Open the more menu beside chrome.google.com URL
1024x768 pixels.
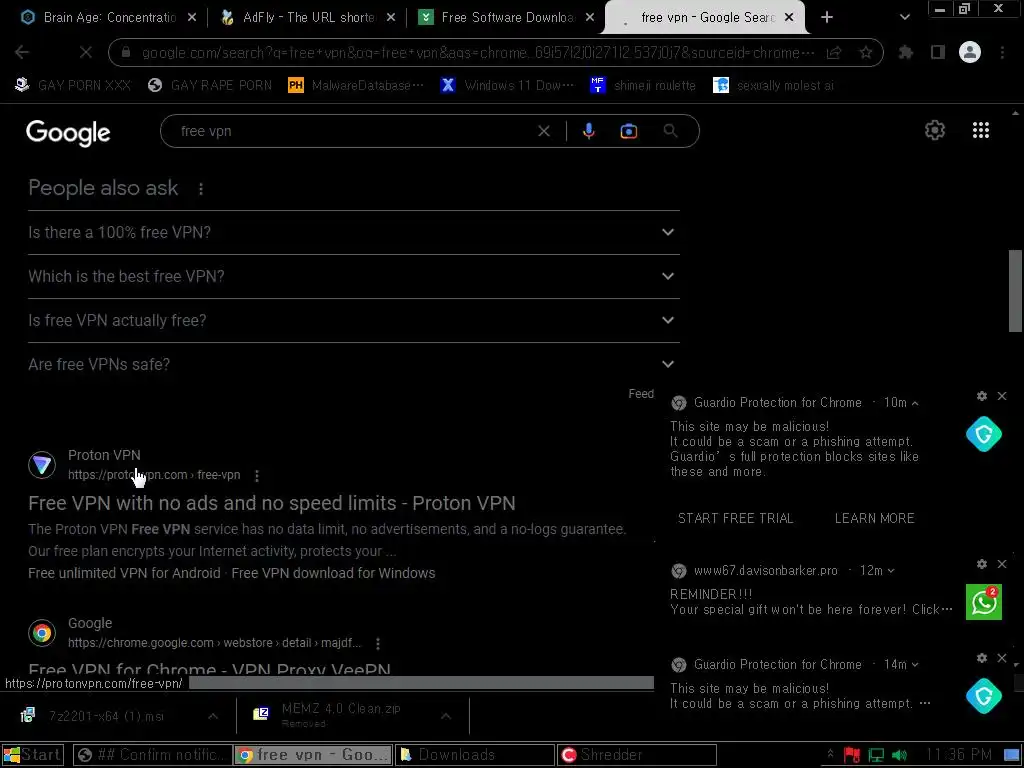[377, 644]
